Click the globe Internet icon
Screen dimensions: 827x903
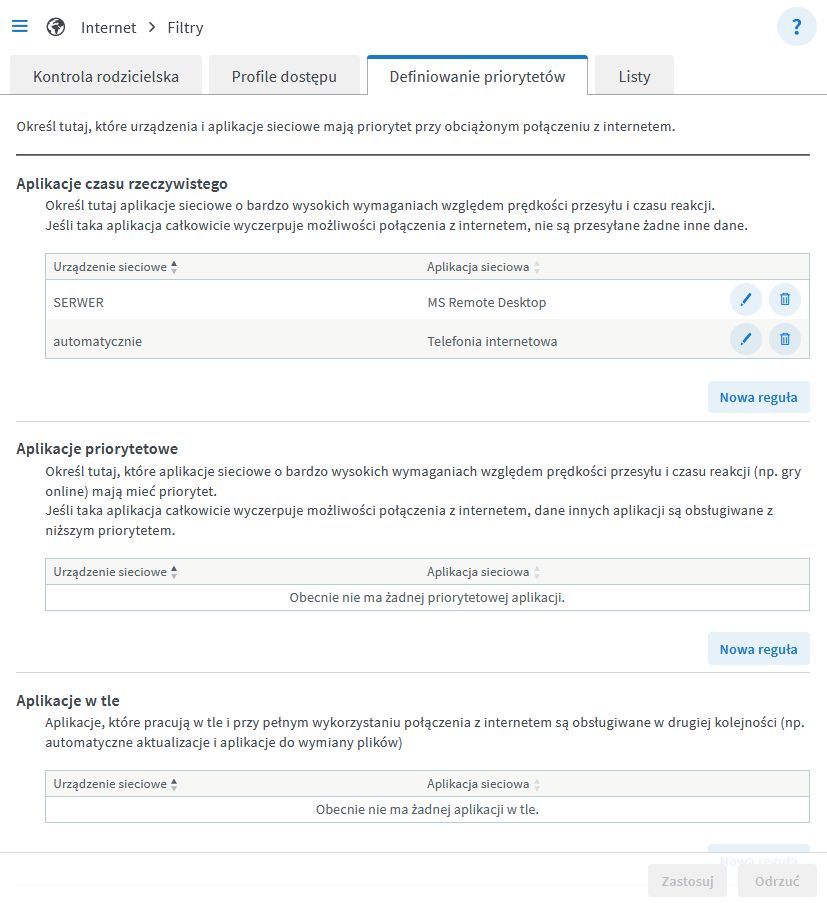(56, 27)
